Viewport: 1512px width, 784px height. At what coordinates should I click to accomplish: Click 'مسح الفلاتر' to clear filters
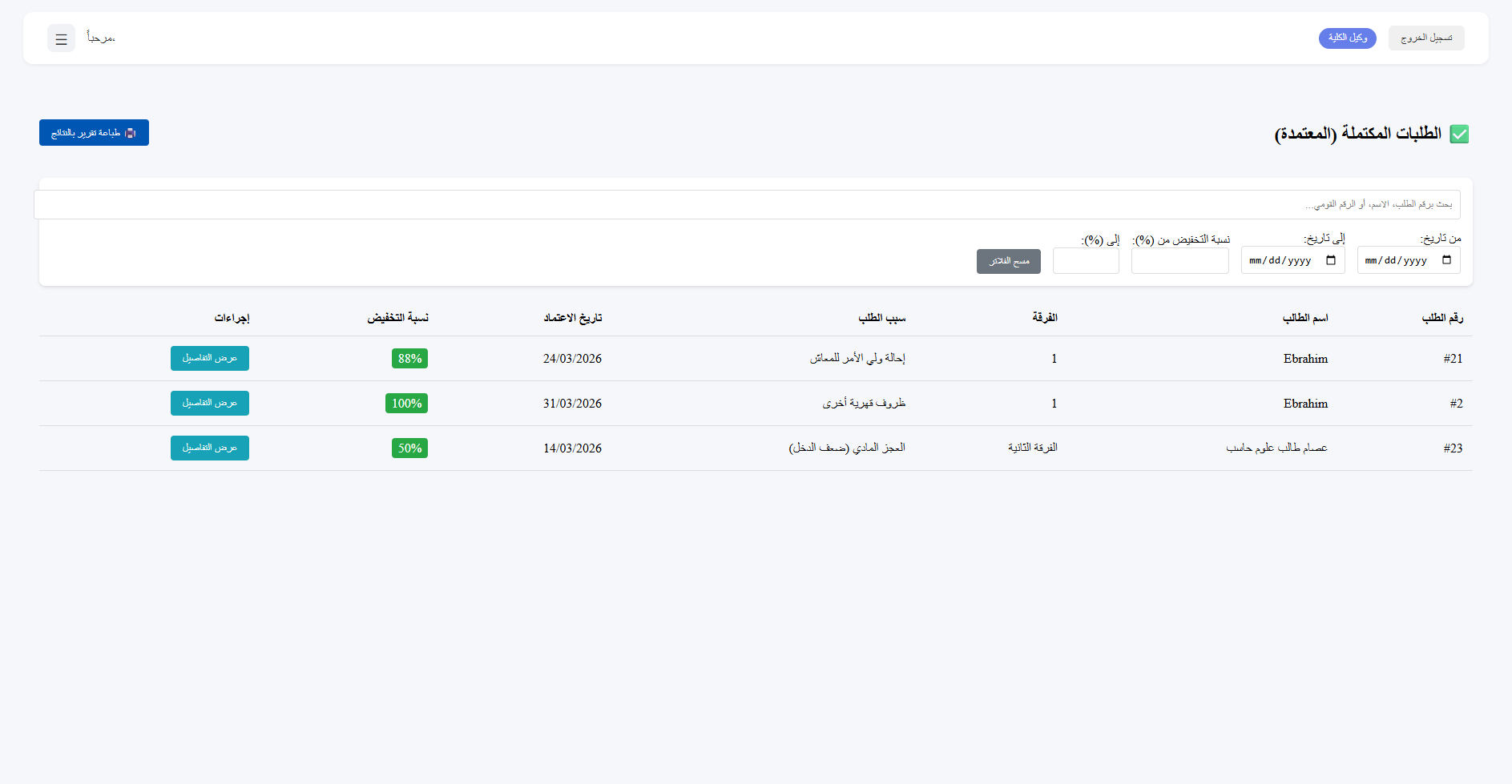coord(1008,261)
